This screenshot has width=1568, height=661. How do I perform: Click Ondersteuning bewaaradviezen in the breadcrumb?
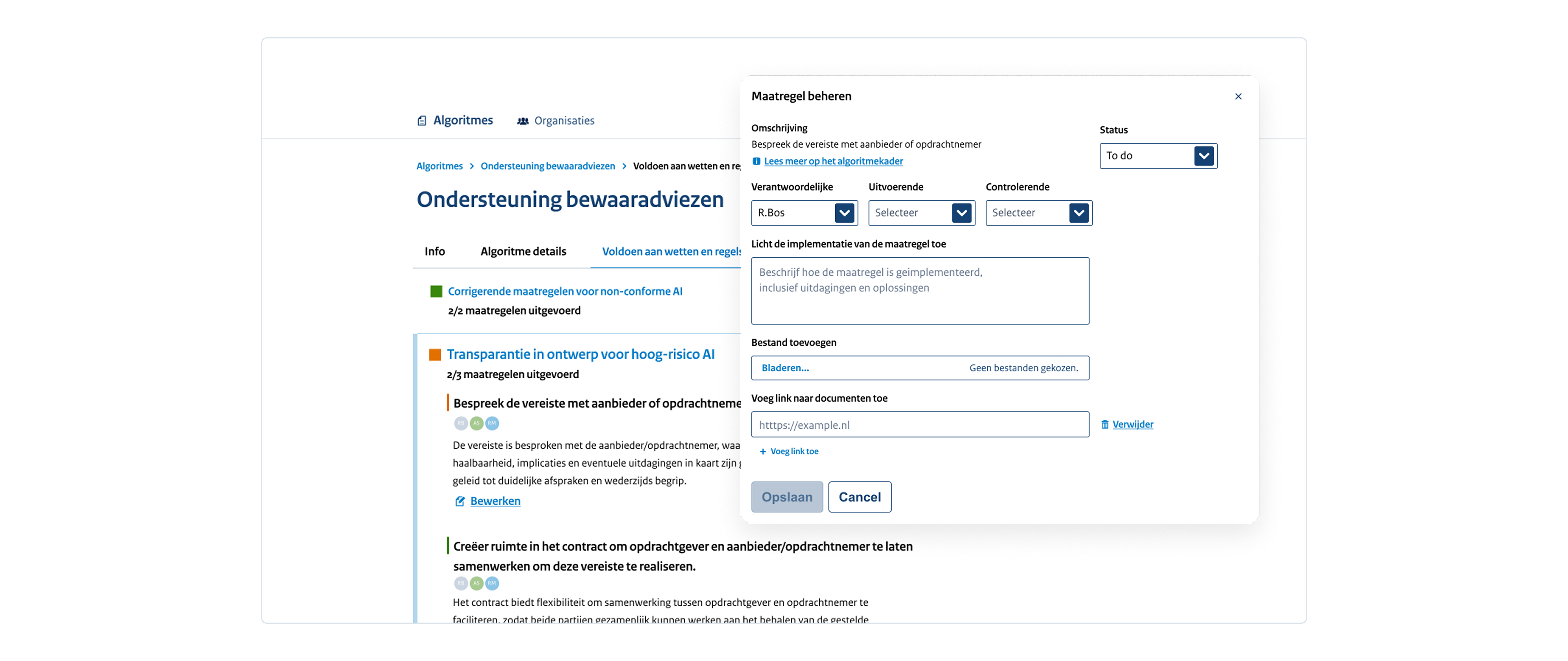[x=547, y=166]
